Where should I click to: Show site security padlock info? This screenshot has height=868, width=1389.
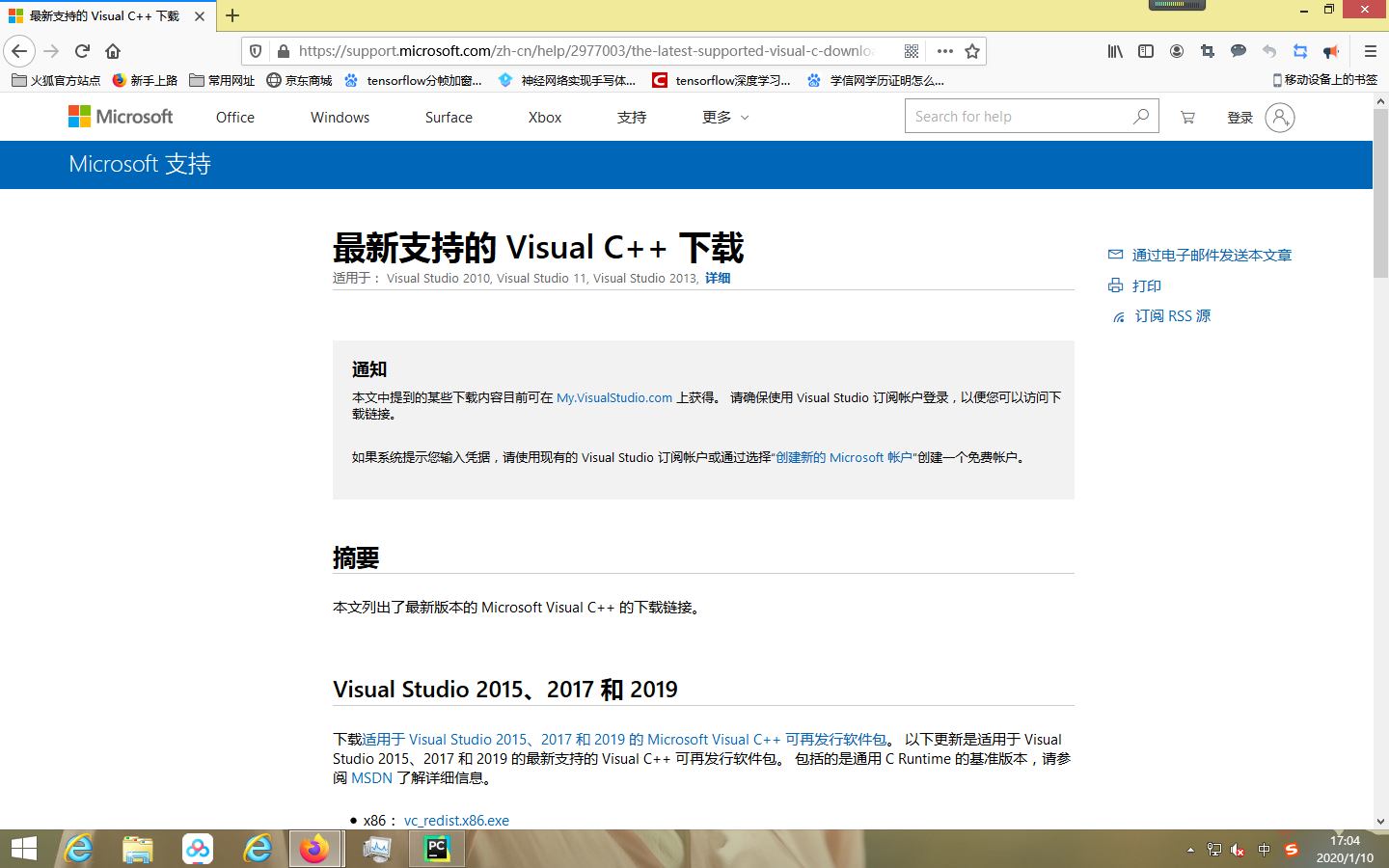(283, 51)
